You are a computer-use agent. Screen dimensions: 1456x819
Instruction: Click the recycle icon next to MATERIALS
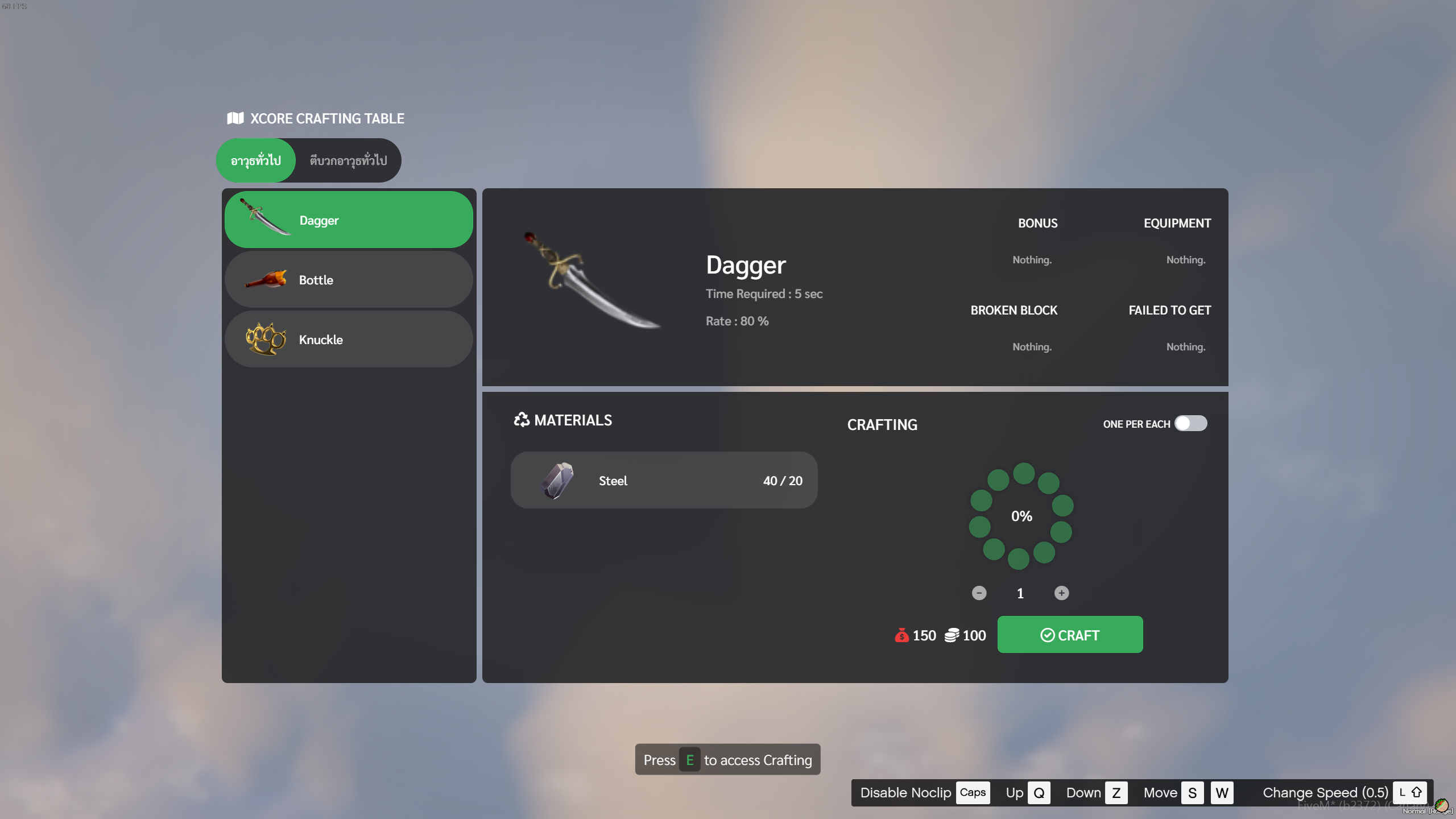tap(521, 420)
